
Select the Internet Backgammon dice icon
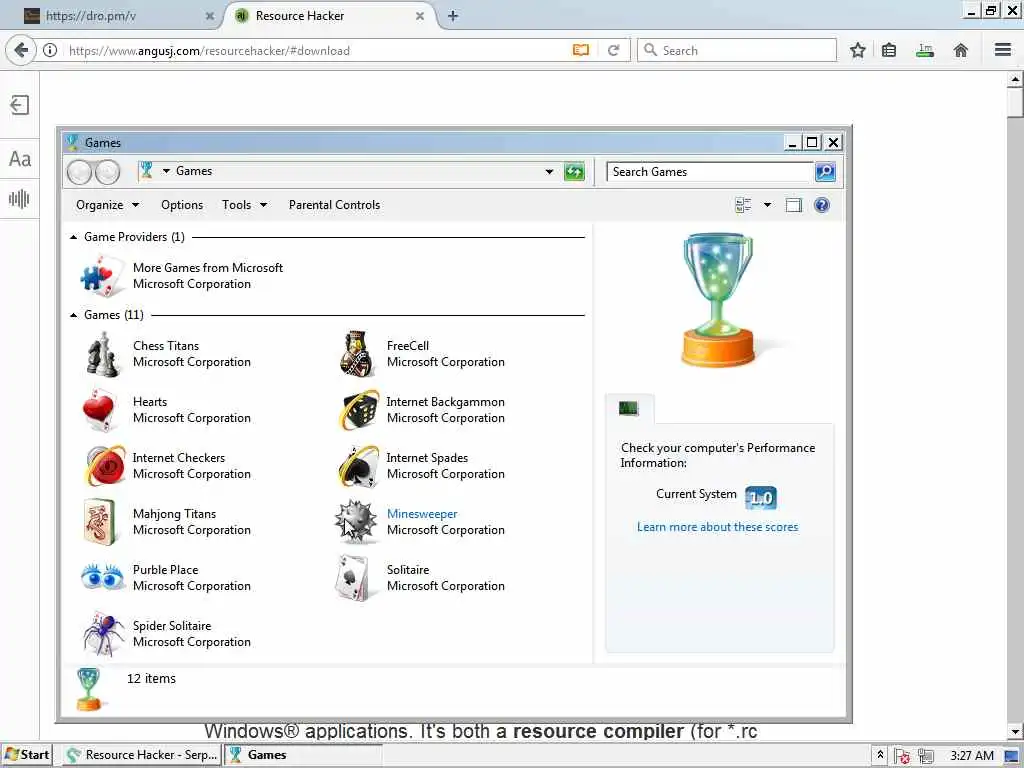pyautogui.click(x=359, y=410)
